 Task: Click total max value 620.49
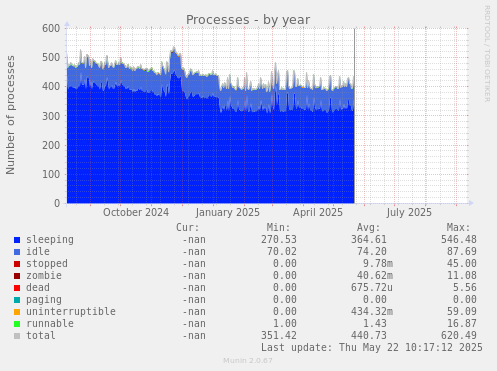coord(459,336)
